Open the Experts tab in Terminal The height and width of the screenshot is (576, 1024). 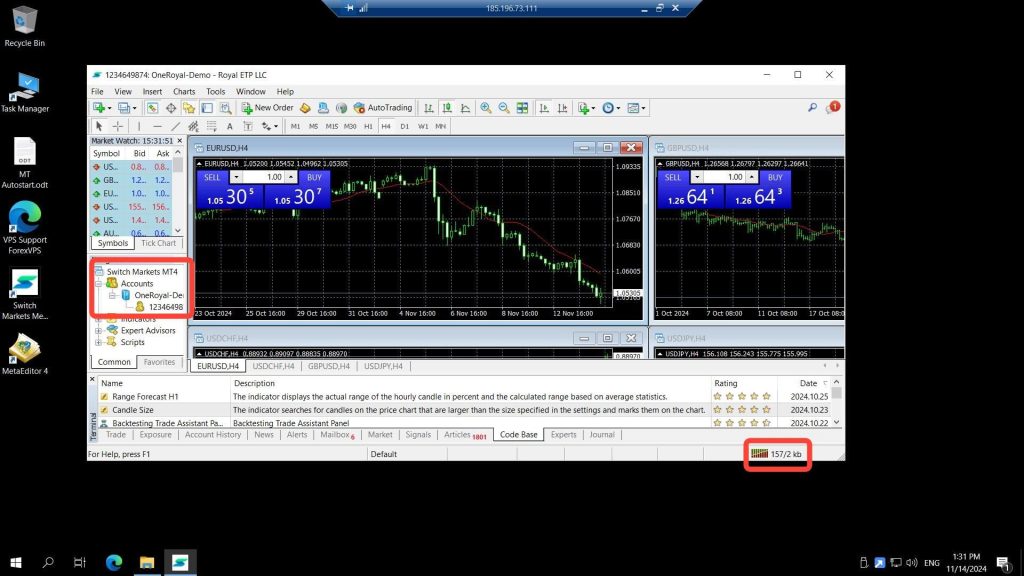(x=564, y=434)
